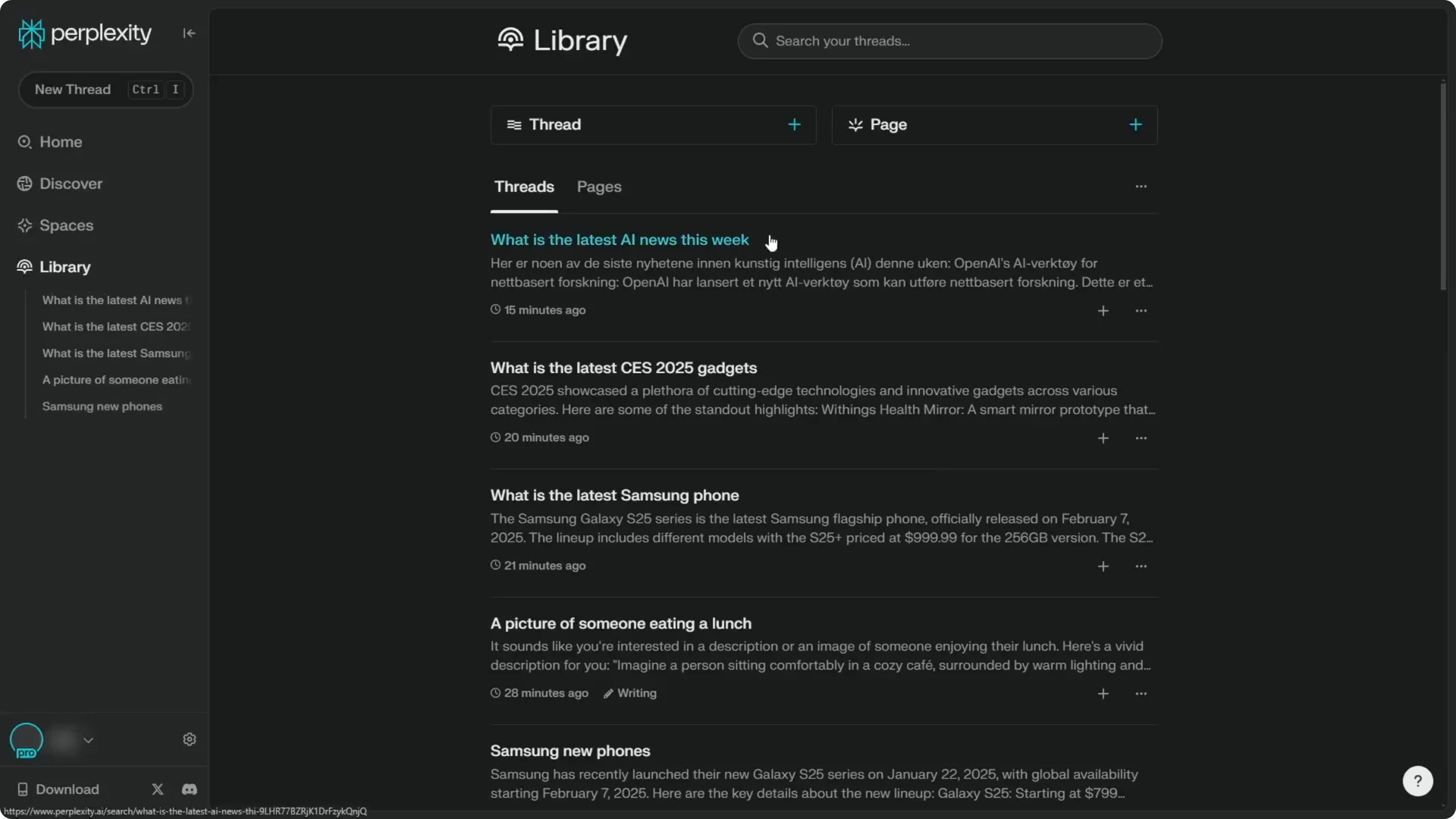Expand the user account dropdown chevron
Viewport: 1456px width, 819px height.
tap(89, 740)
